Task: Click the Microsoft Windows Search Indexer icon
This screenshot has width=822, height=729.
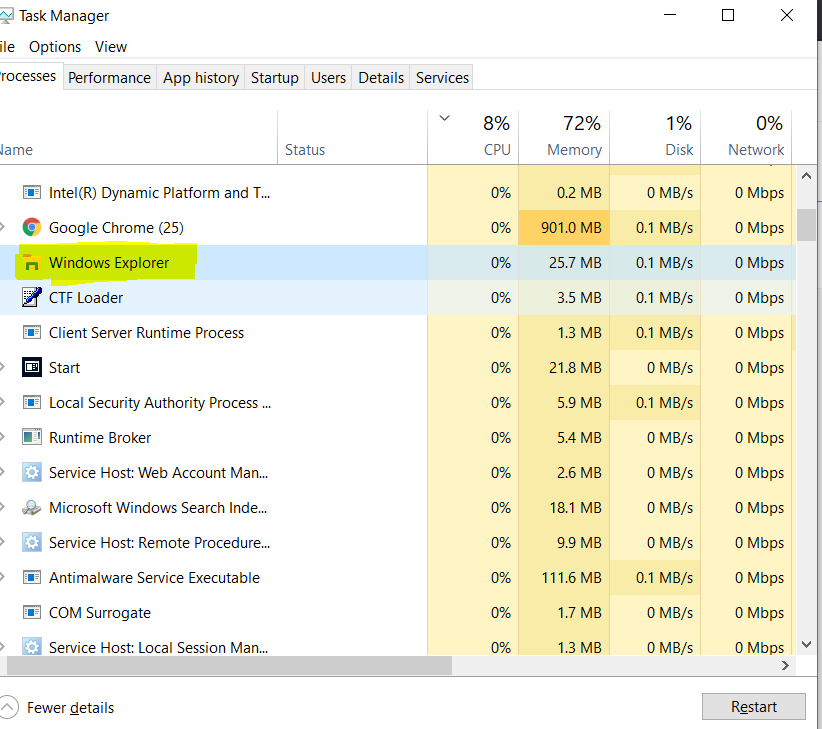Action: coord(31,507)
